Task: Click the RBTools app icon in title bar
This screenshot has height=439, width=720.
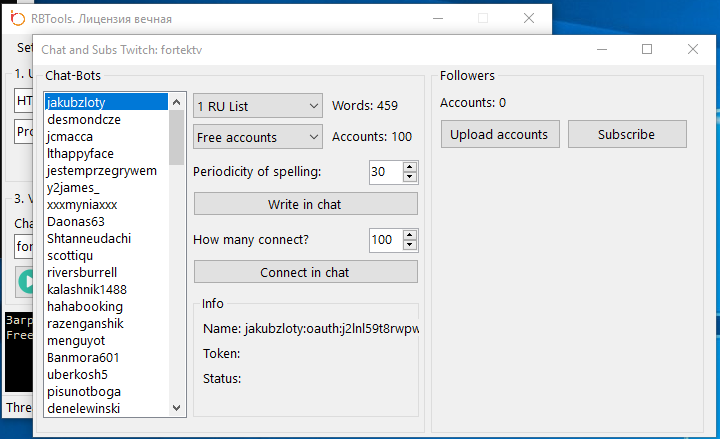Action: pyautogui.click(x=17, y=19)
